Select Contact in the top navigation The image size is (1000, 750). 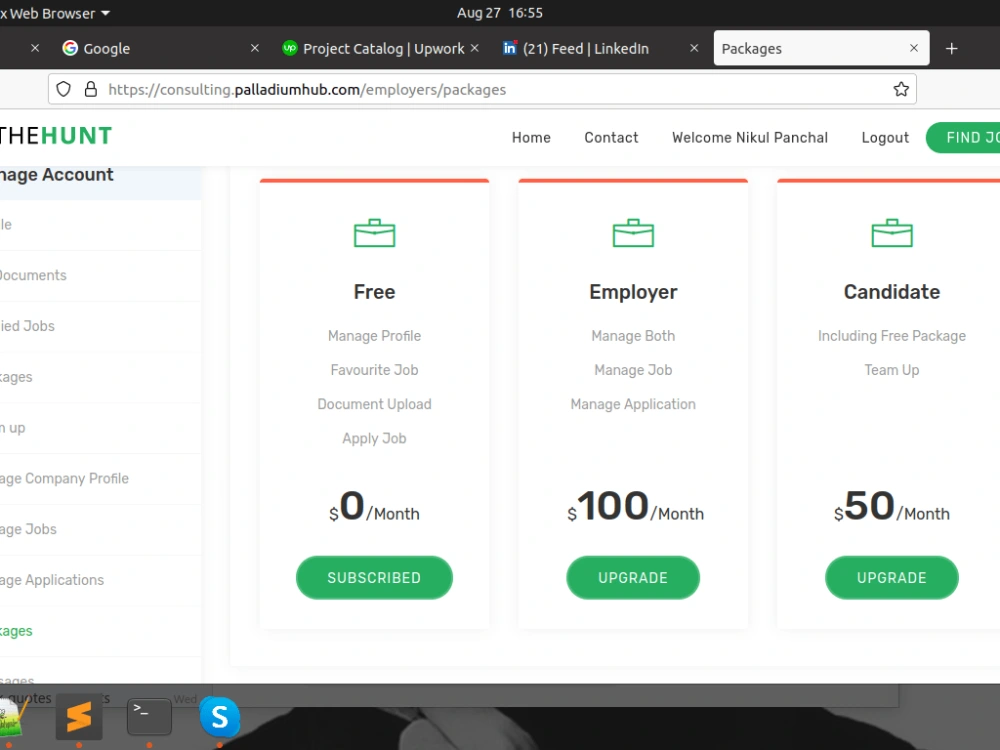point(611,138)
